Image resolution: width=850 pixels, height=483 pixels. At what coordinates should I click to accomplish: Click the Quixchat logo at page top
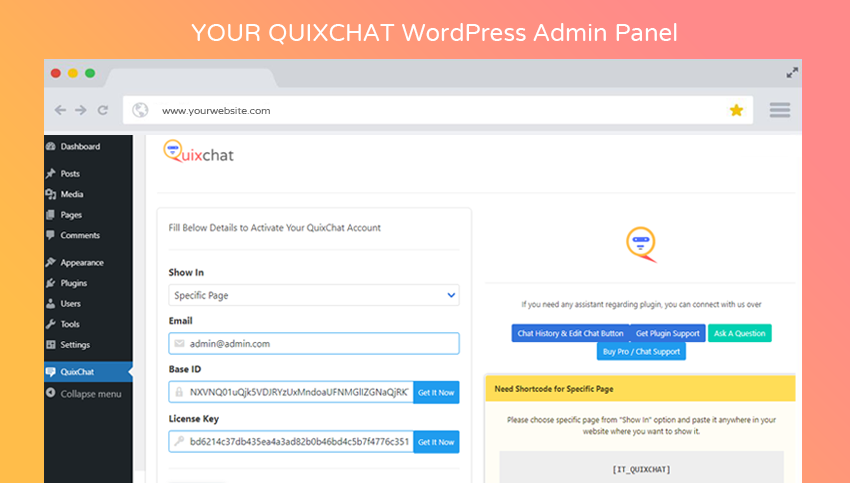[x=198, y=152]
